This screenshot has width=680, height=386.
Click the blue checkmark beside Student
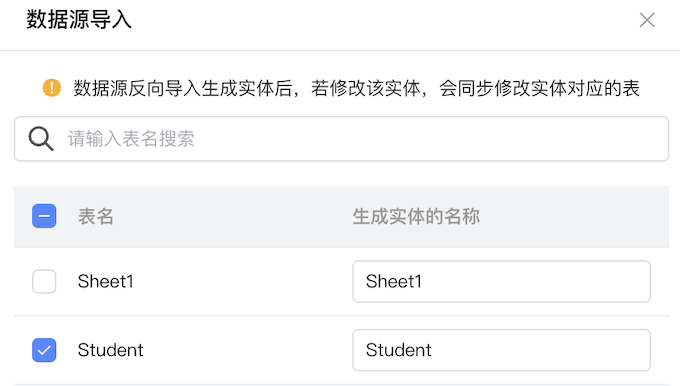[x=44, y=350]
